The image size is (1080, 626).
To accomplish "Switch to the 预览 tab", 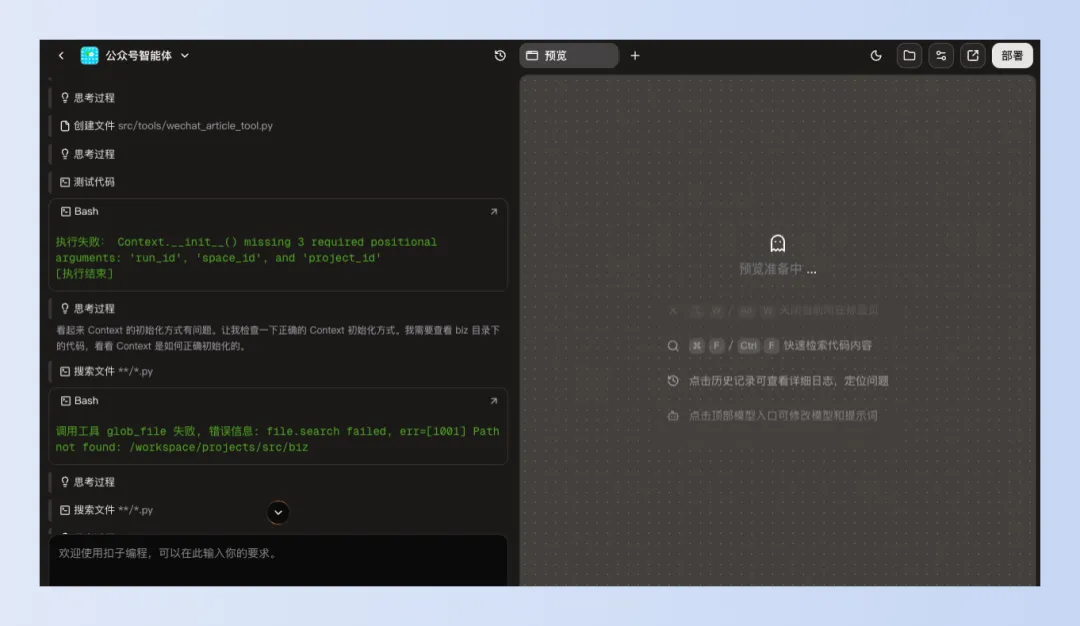I will [569, 56].
